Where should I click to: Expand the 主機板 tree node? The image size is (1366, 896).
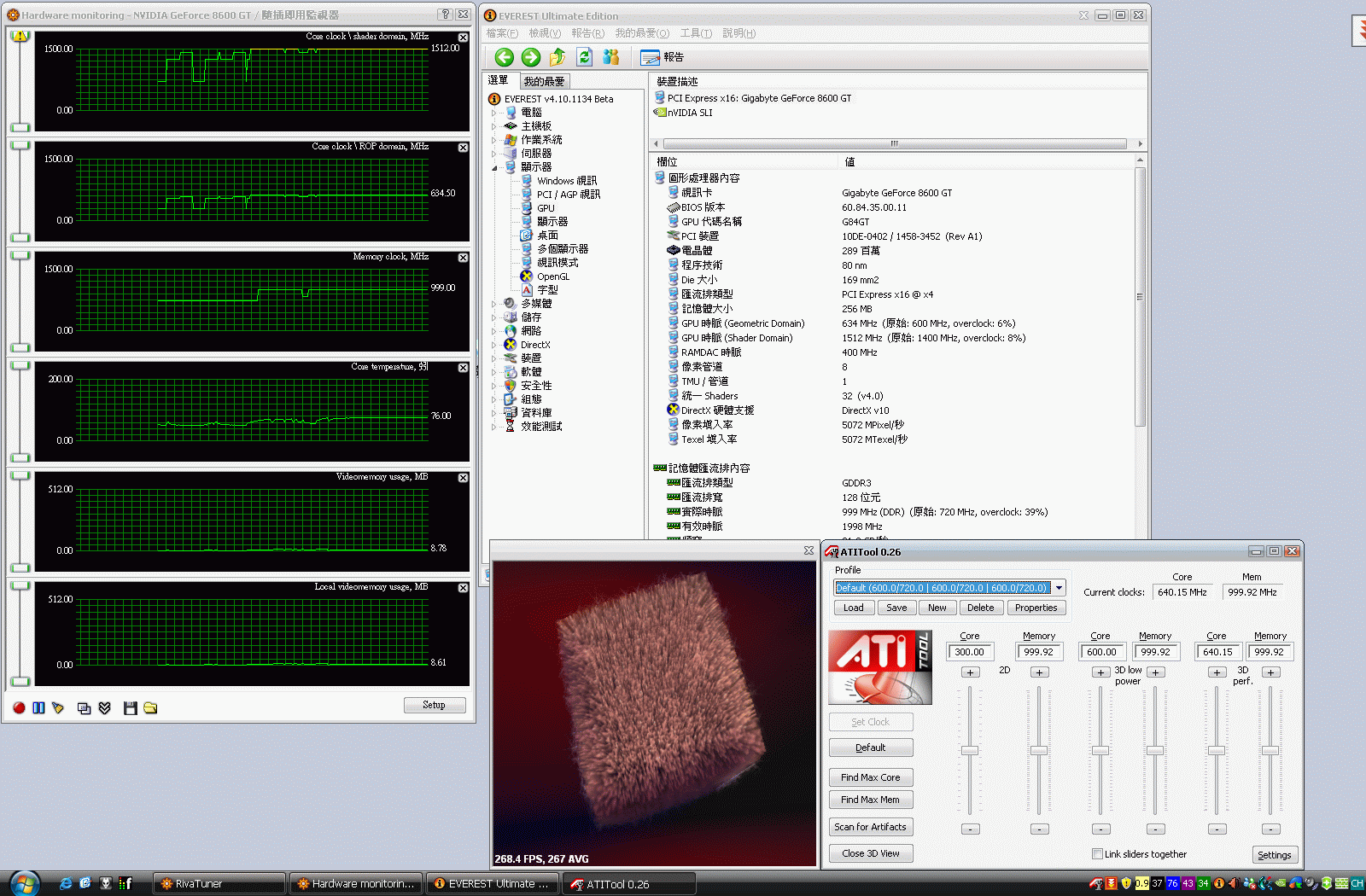tap(493, 126)
